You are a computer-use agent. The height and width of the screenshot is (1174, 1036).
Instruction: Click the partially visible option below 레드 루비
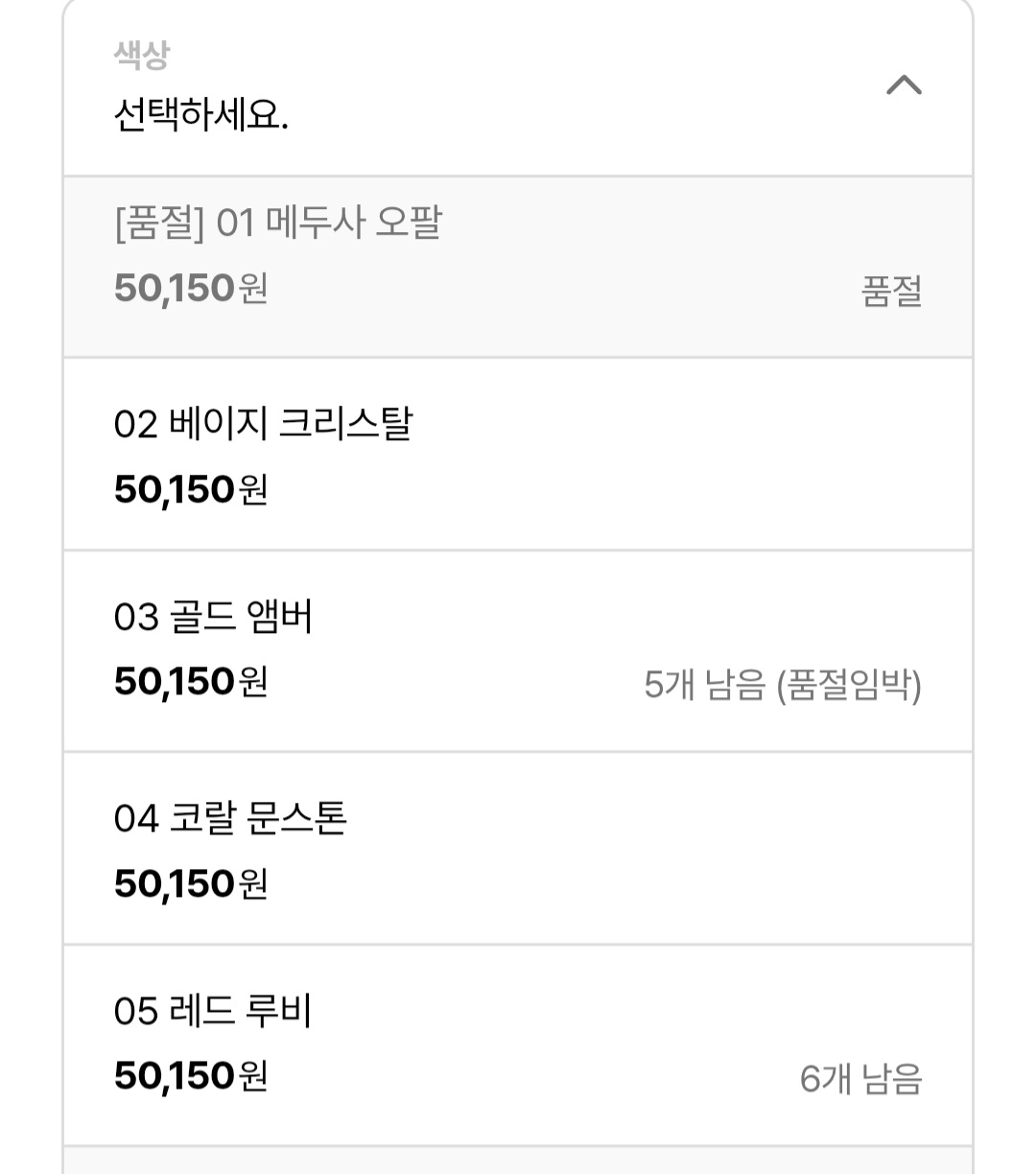518,1161
